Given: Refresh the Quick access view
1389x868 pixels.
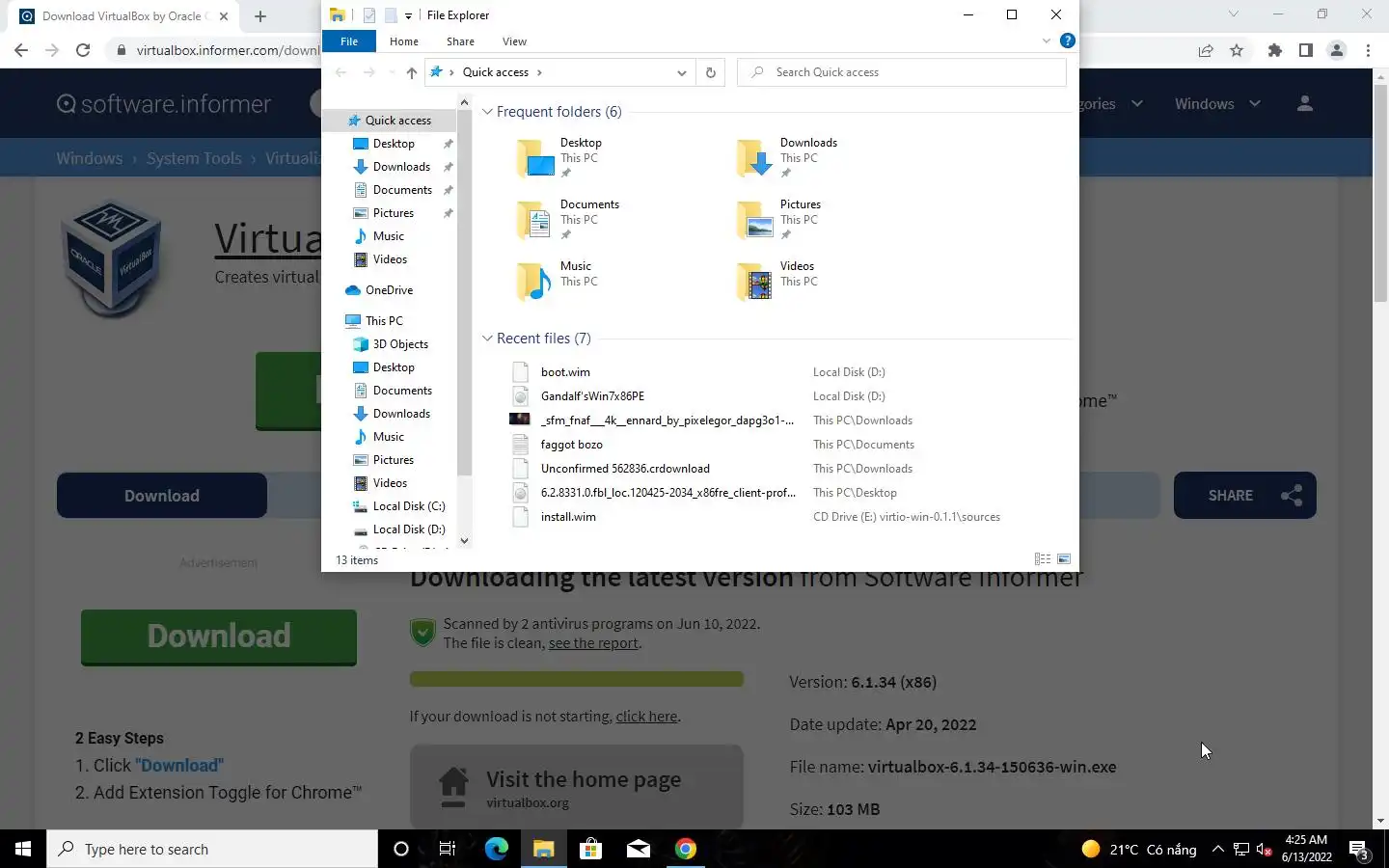Looking at the screenshot, I should (711, 72).
